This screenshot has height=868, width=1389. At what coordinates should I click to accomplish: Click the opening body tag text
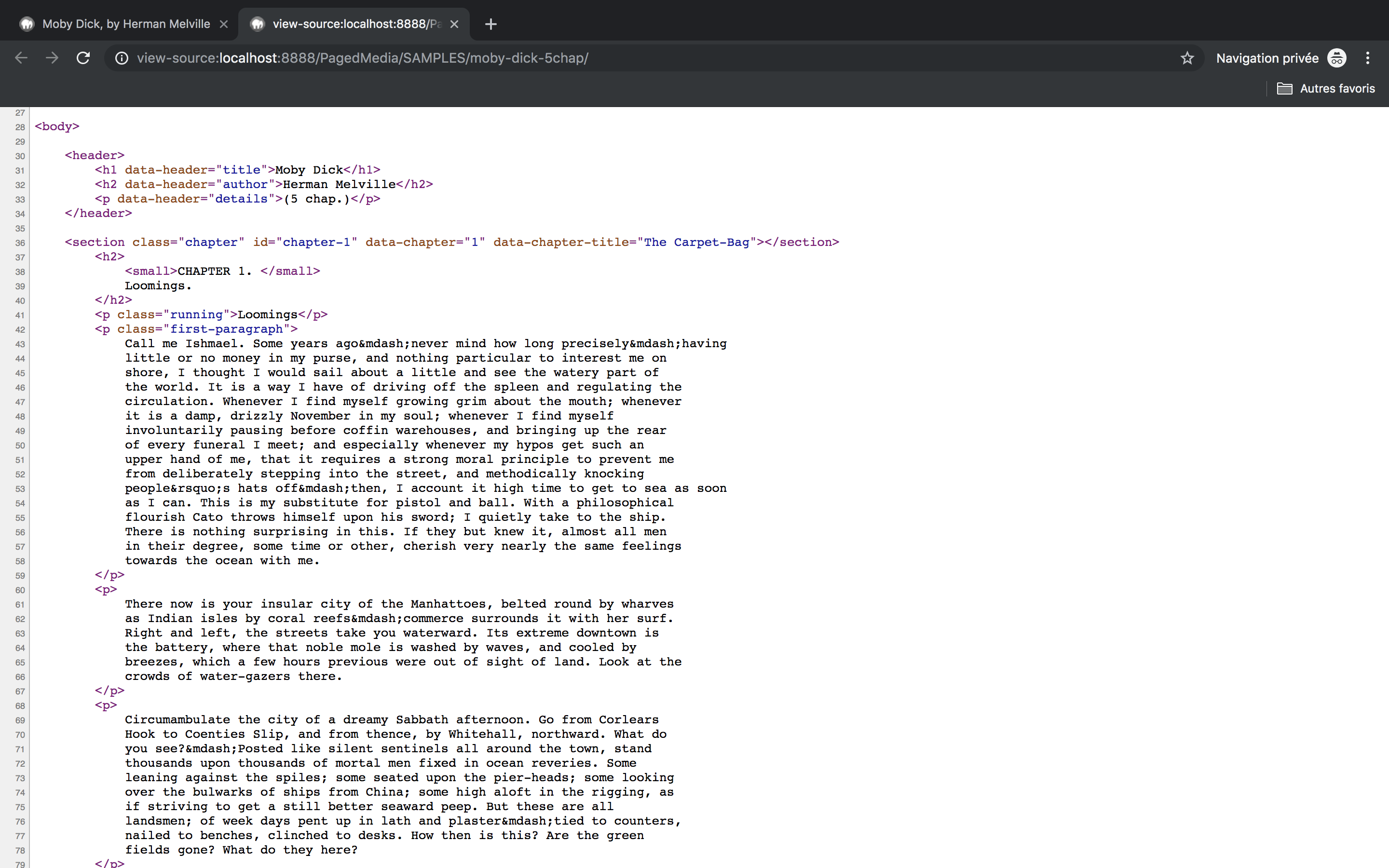click(x=57, y=126)
